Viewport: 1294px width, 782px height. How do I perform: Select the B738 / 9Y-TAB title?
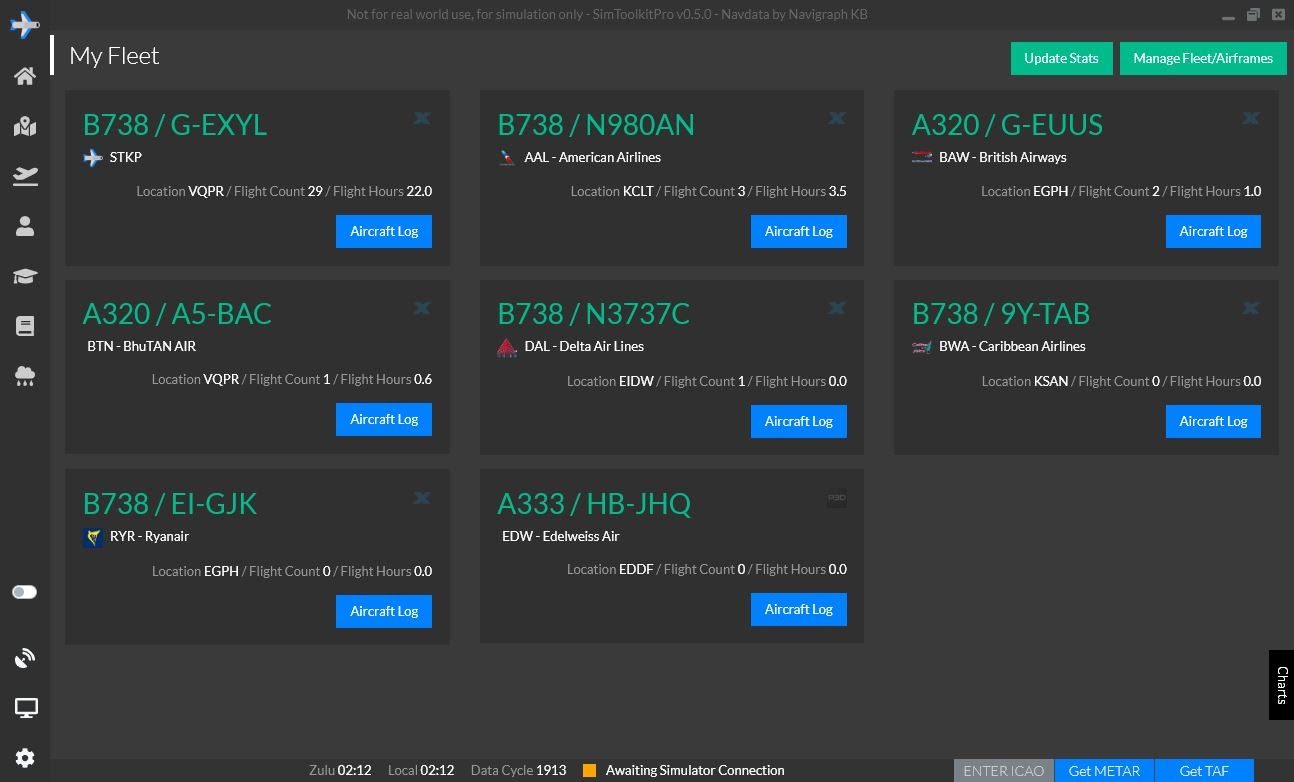click(1001, 314)
